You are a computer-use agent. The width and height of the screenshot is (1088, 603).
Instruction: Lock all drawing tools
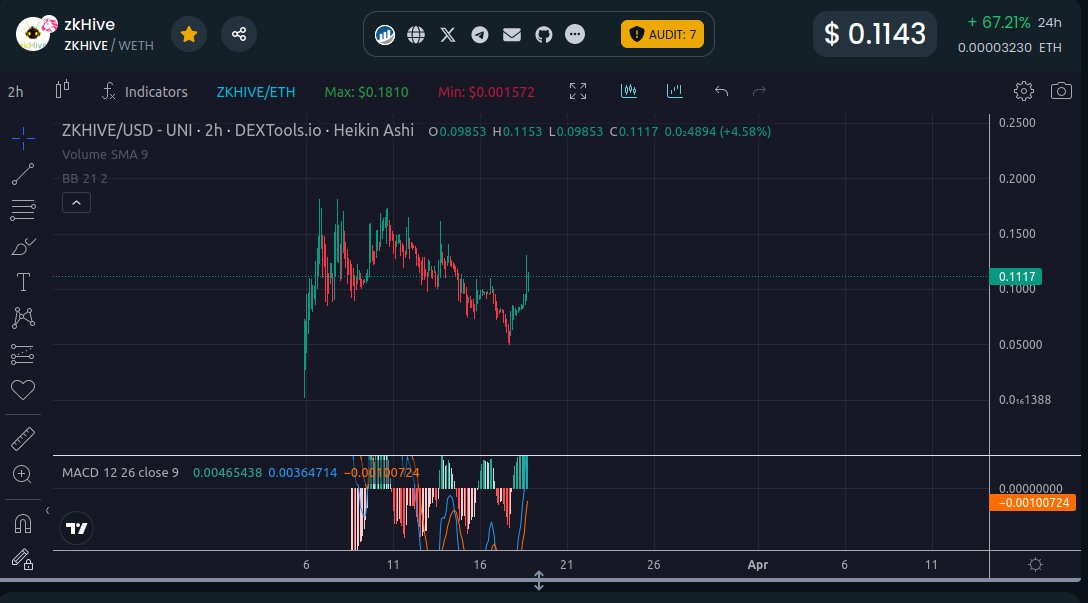click(23, 559)
